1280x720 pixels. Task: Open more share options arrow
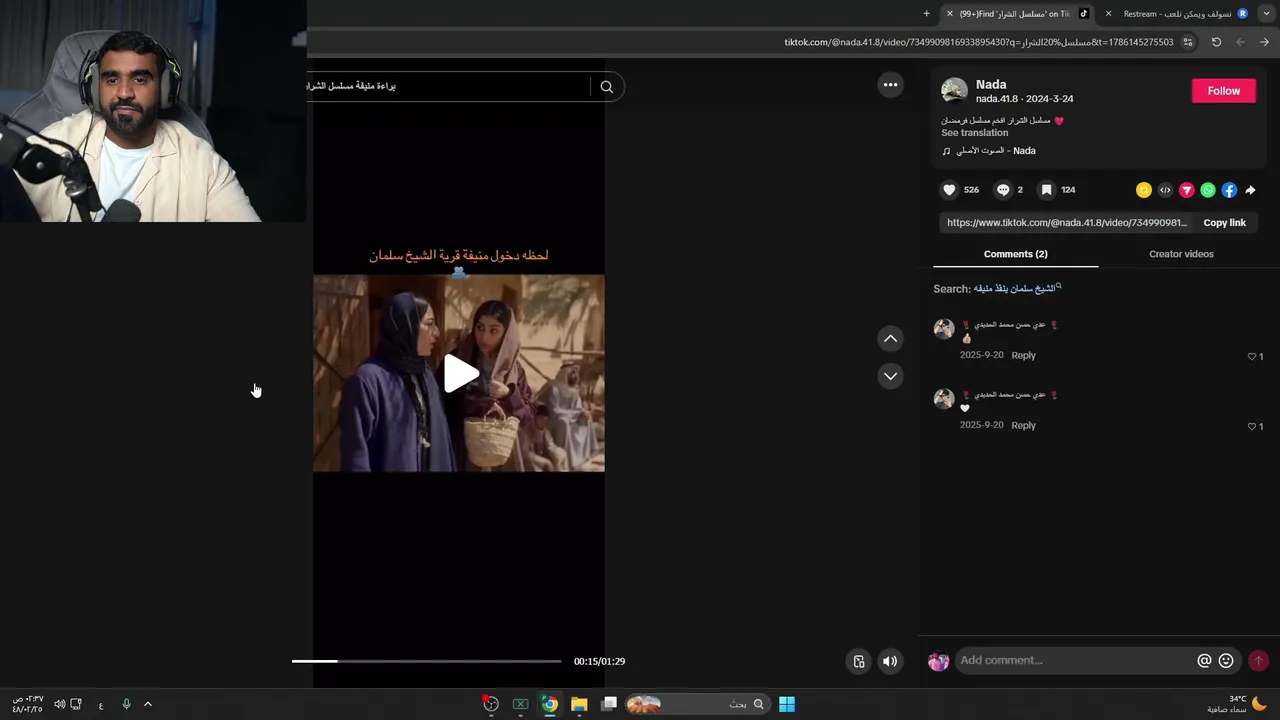[1250, 190]
